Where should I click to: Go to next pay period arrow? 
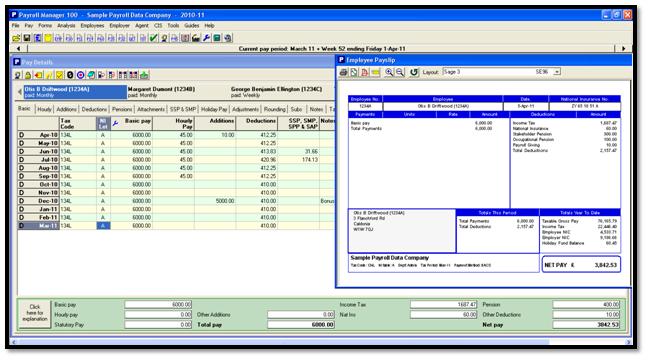pos(623,48)
